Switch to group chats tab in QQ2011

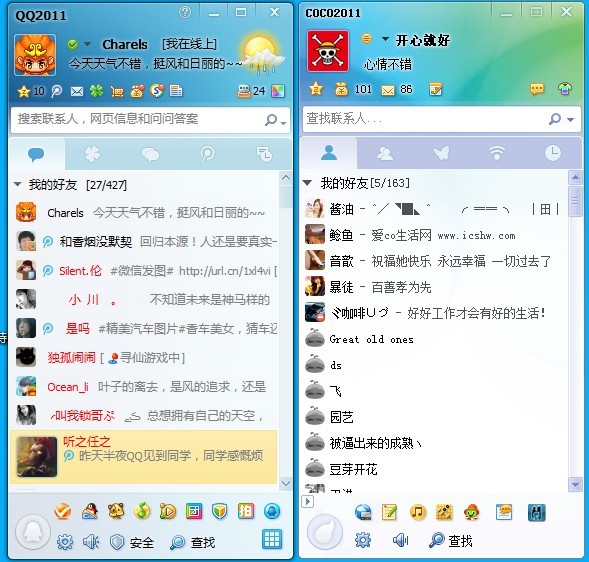150,154
